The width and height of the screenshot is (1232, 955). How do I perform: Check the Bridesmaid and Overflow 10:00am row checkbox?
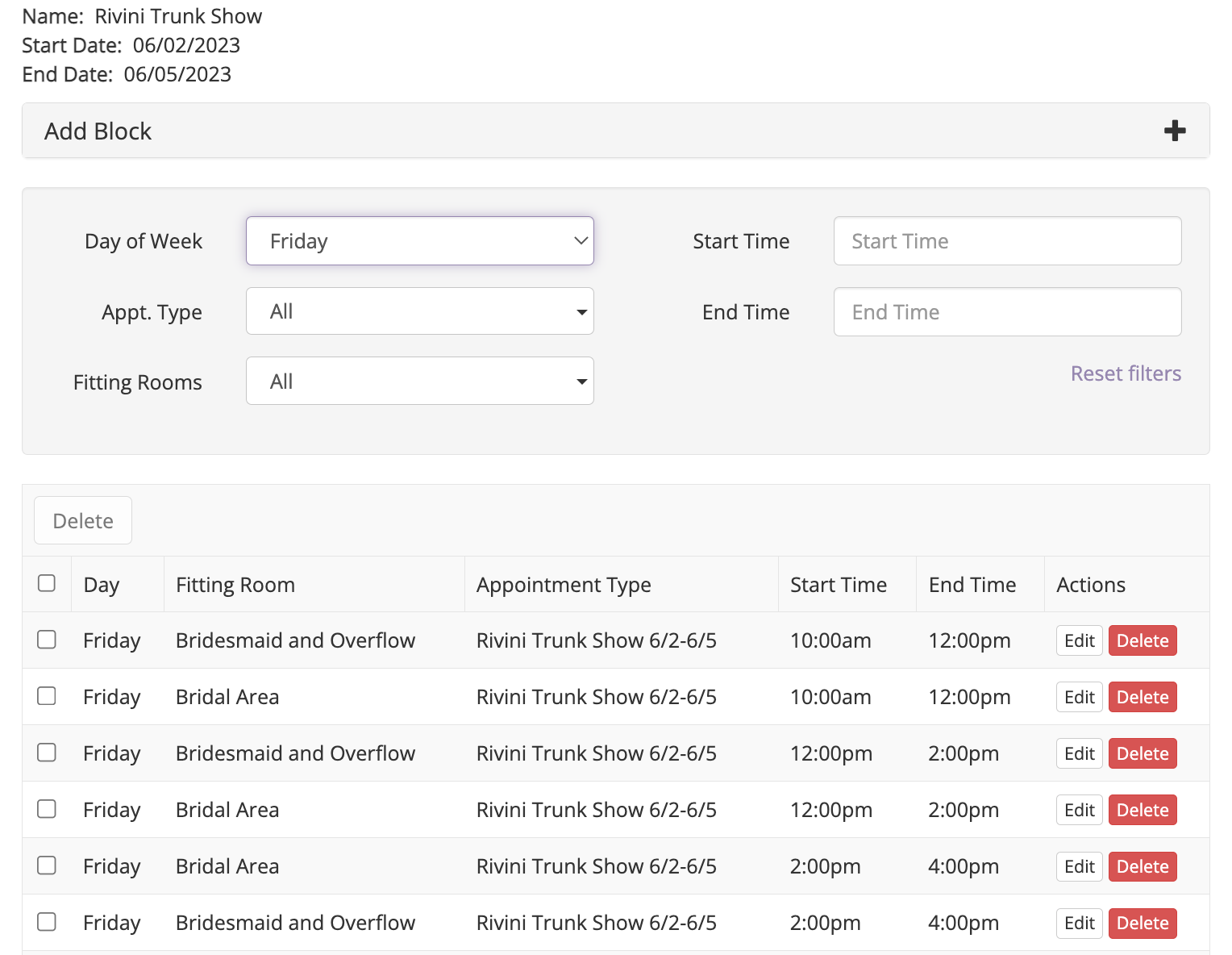click(47, 640)
